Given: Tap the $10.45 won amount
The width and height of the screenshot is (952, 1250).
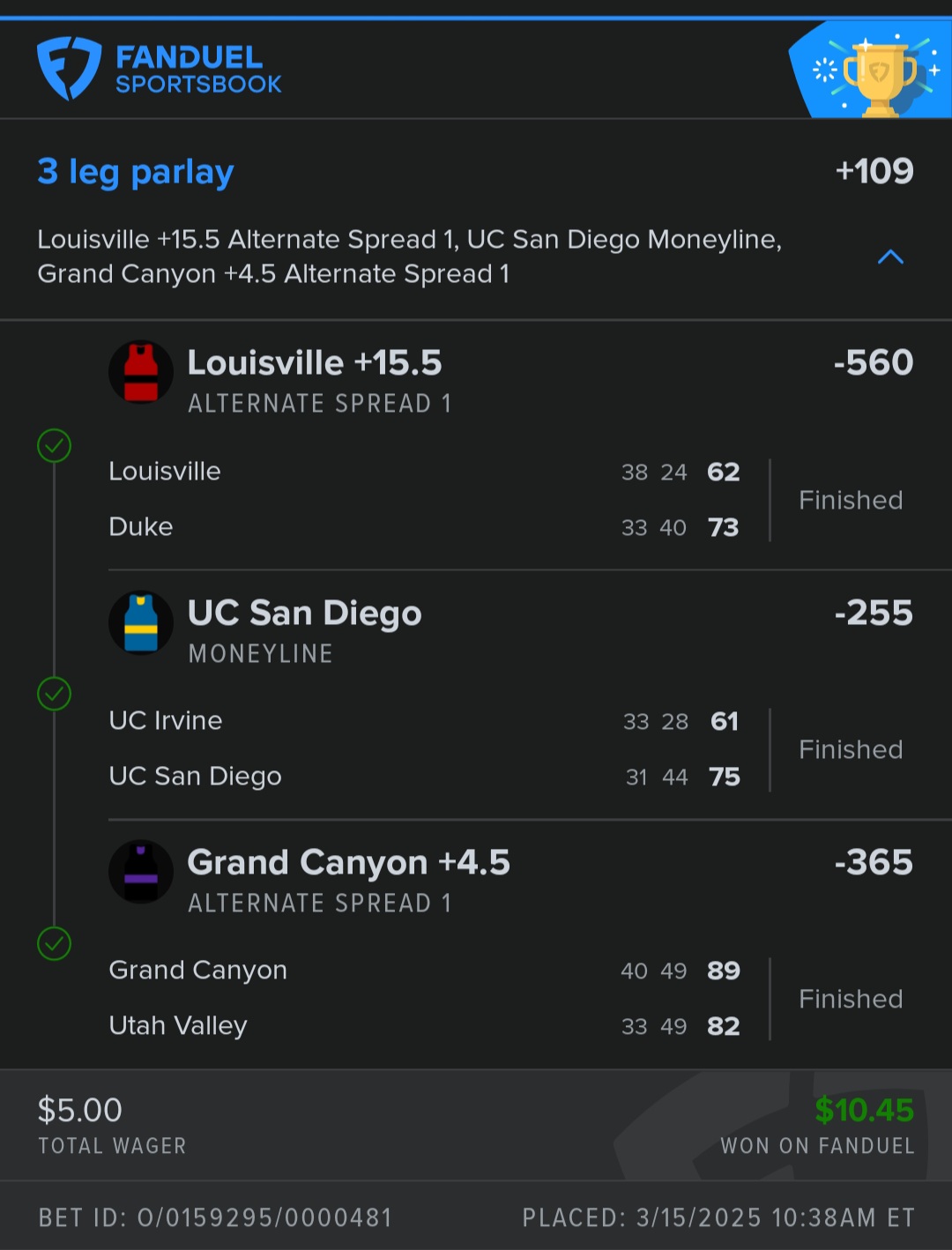Looking at the screenshot, I should tap(864, 1111).
